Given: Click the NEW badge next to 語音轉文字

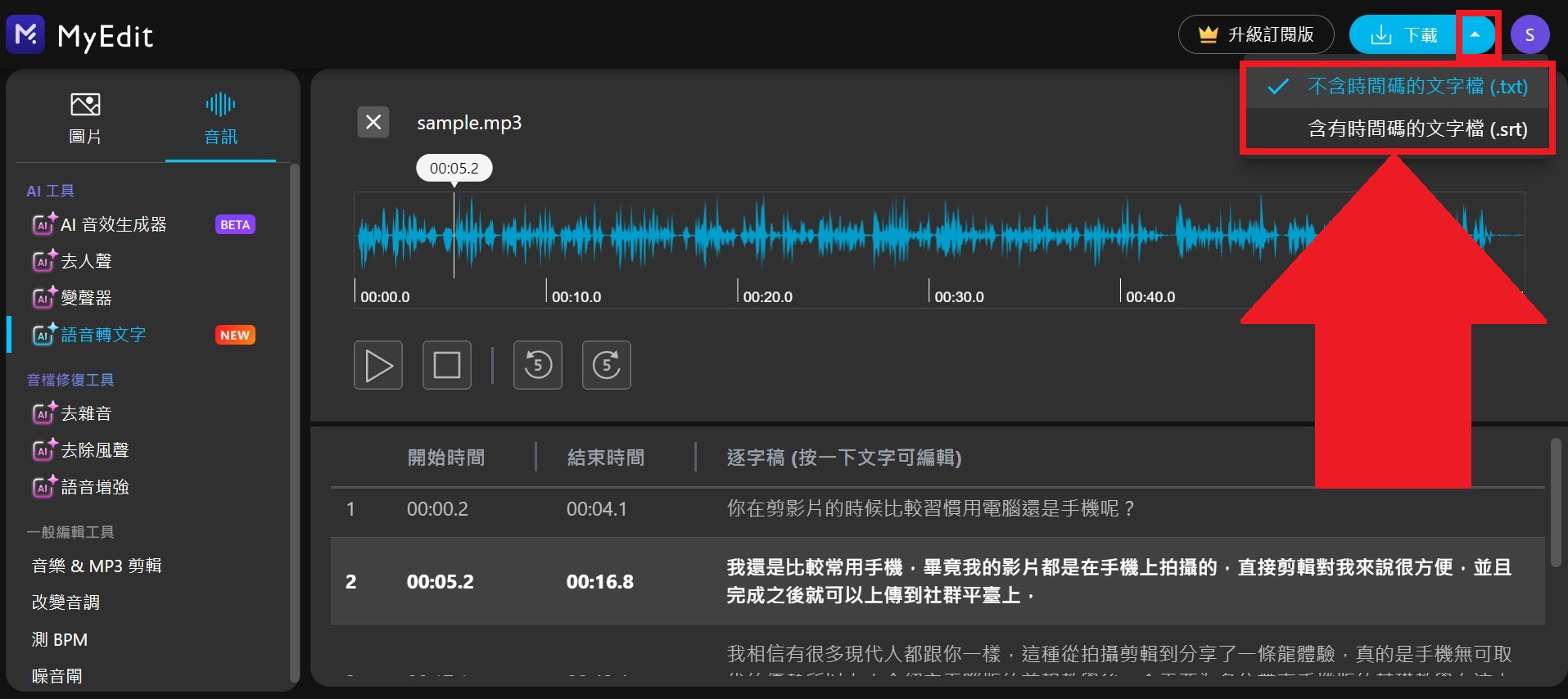Looking at the screenshot, I should pyautogui.click(x=235, y=335).
